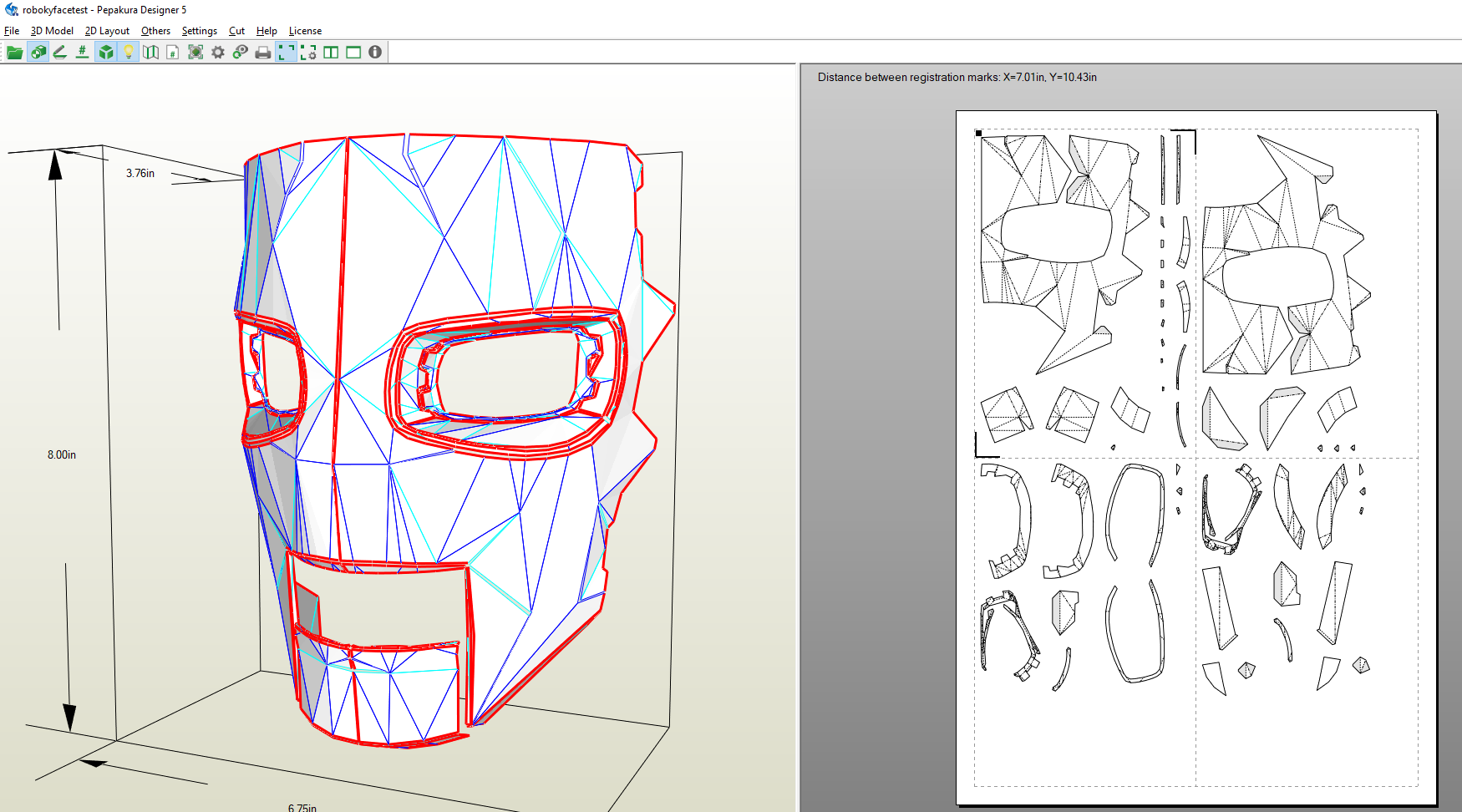Open a Pepakura file with the folder icon

(x=15, y=51)
